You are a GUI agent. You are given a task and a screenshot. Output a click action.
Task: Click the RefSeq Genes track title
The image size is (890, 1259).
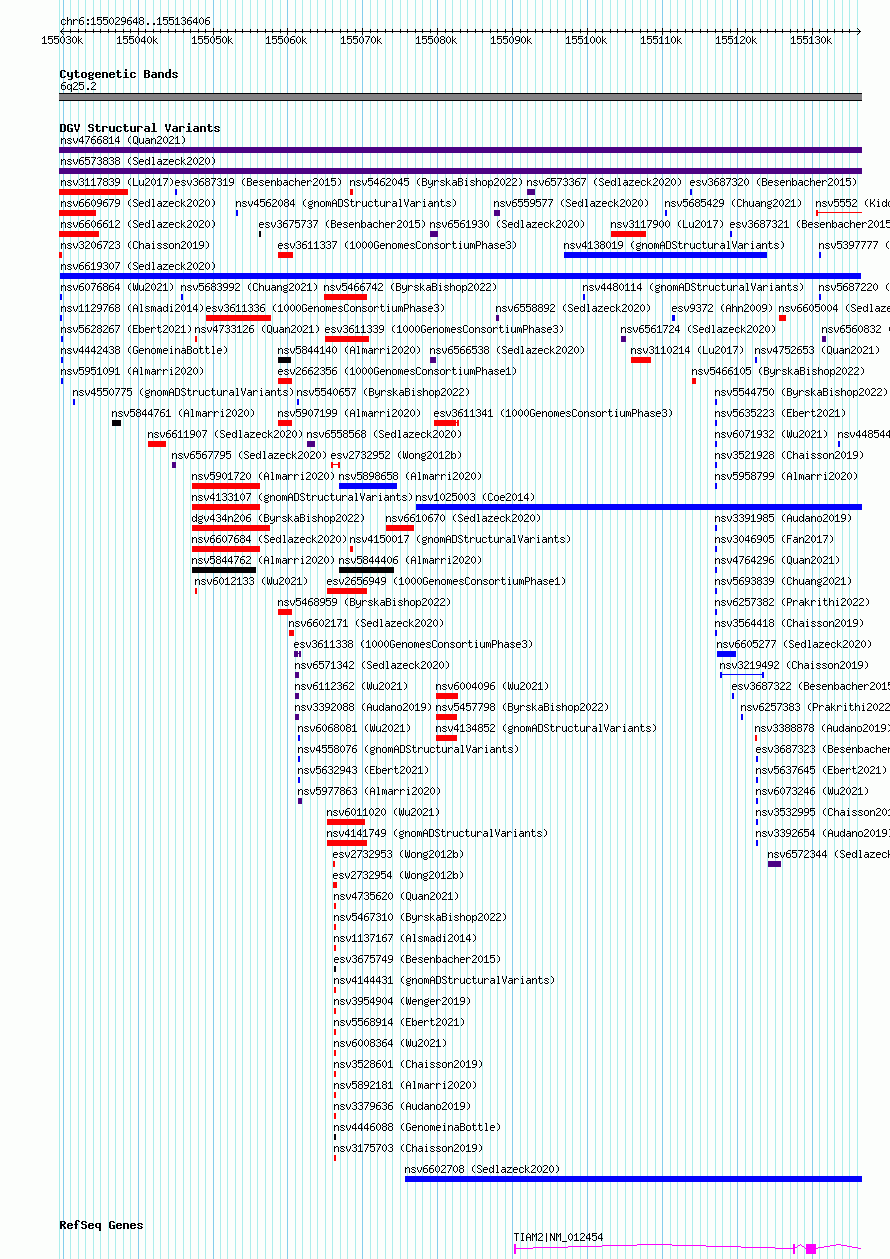101,1225
